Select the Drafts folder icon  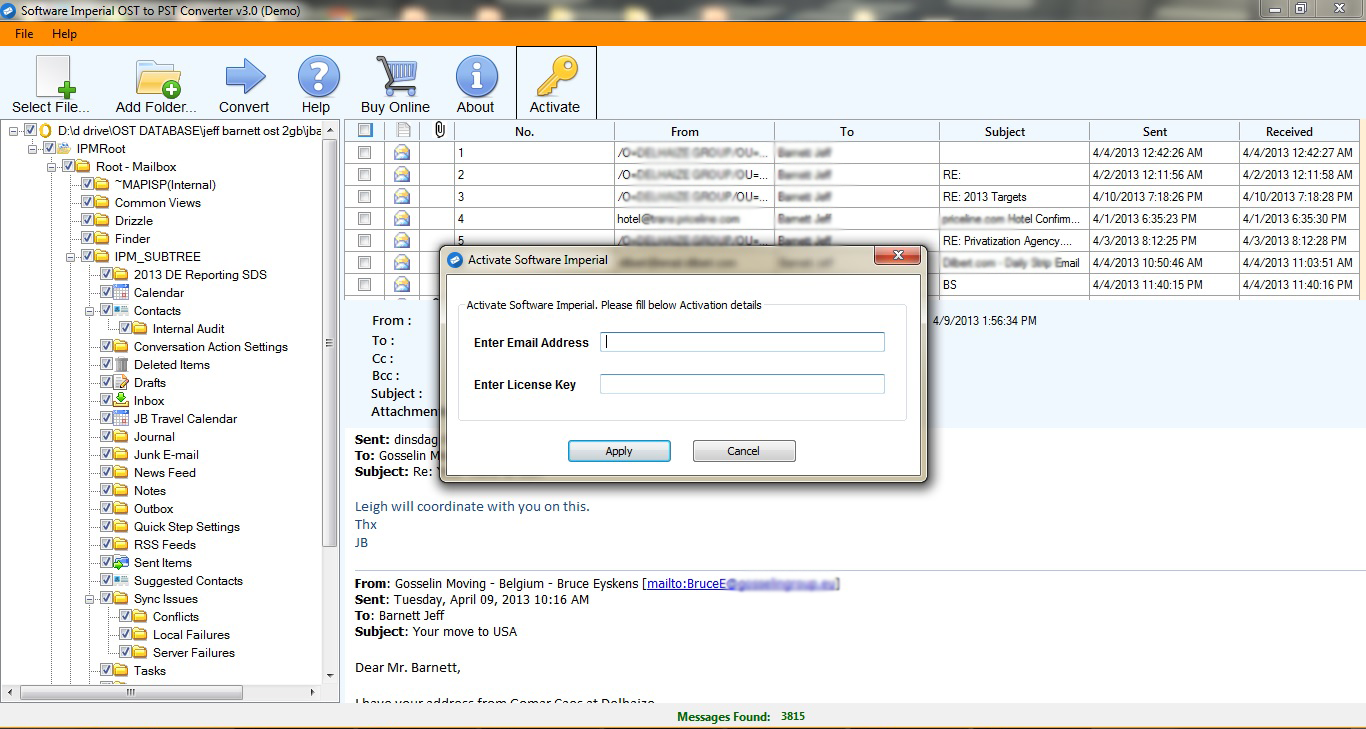(x=122, y=382)
